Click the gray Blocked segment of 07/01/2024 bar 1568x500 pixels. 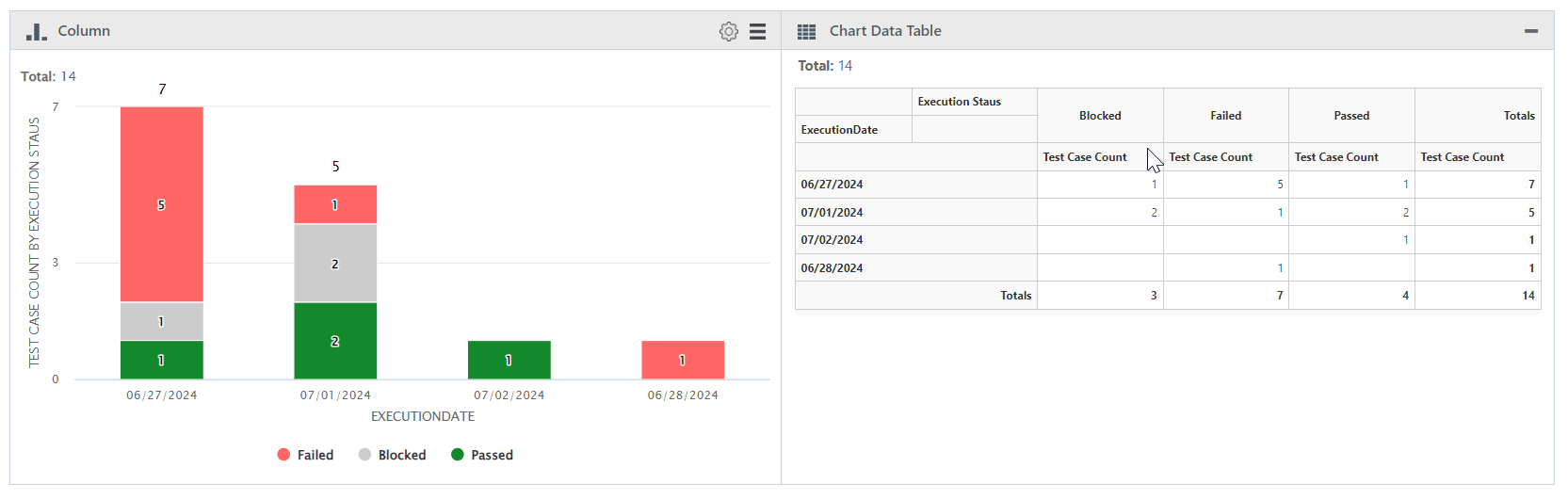335,264
